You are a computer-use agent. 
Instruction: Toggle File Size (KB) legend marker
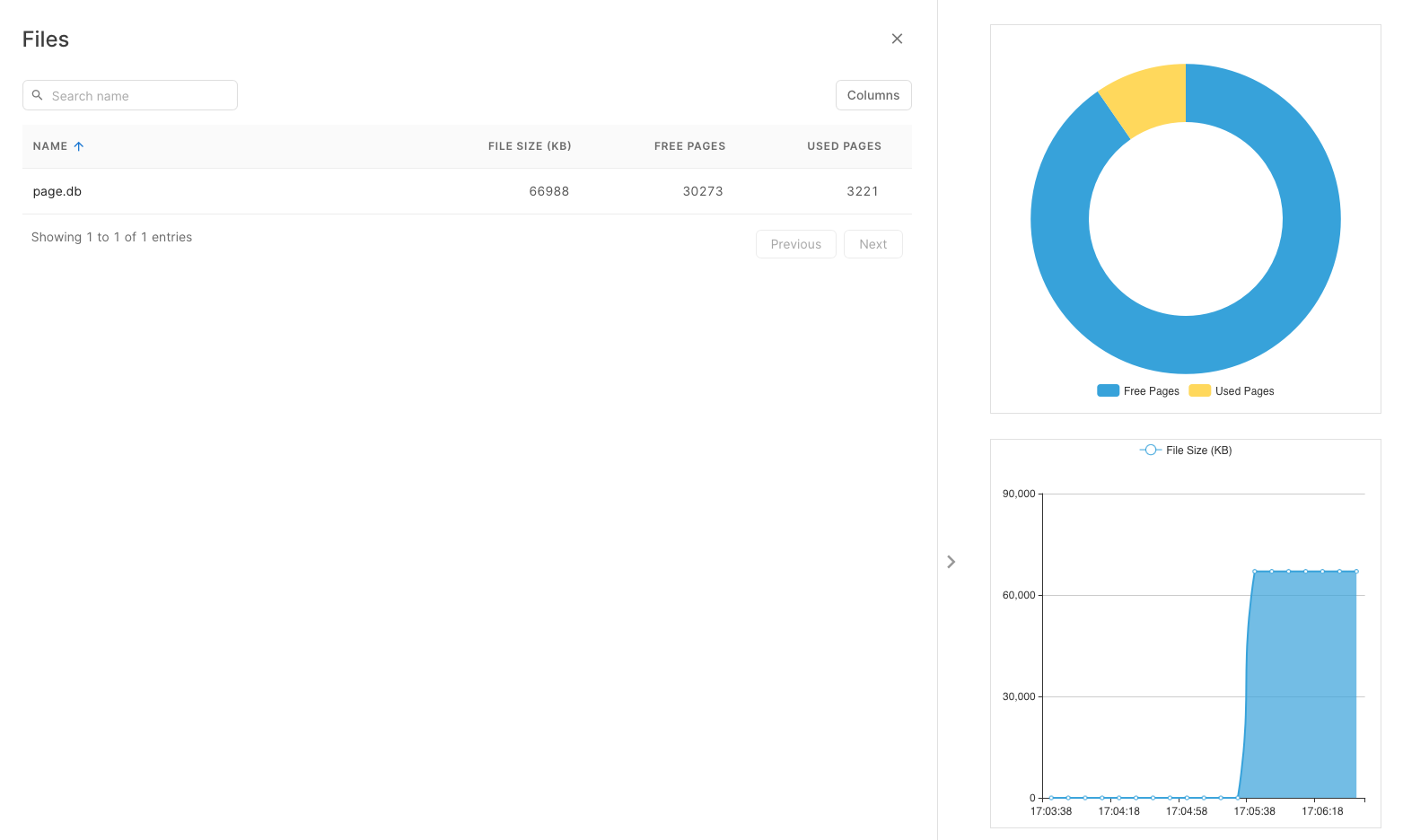coord(1150,450)
